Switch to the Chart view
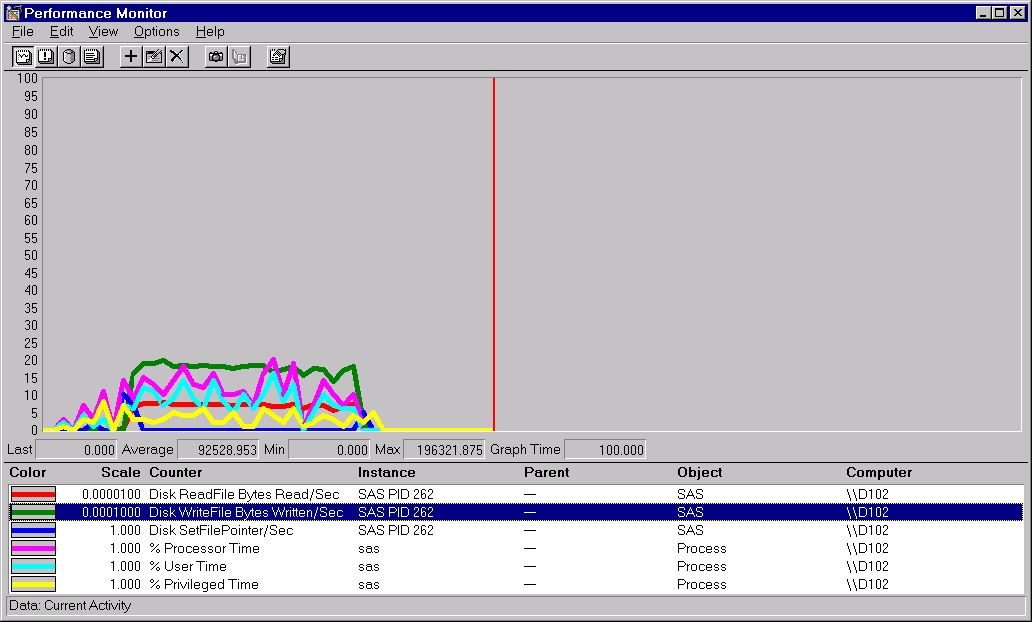 pos(23,56)
